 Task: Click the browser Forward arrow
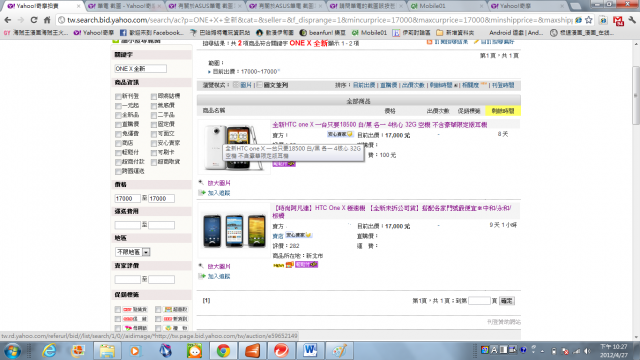point(20,20)
